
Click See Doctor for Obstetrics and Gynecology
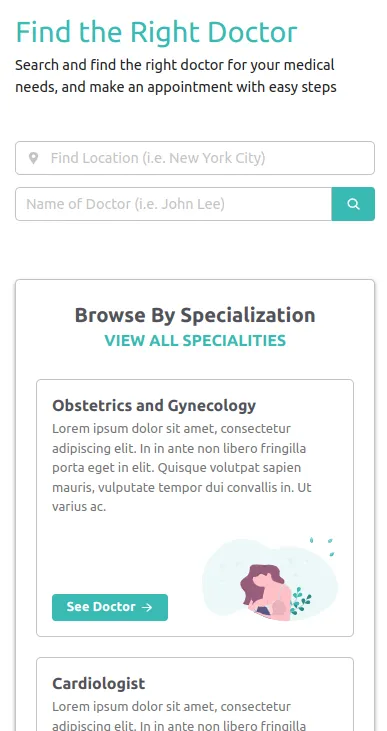[110, 607]
